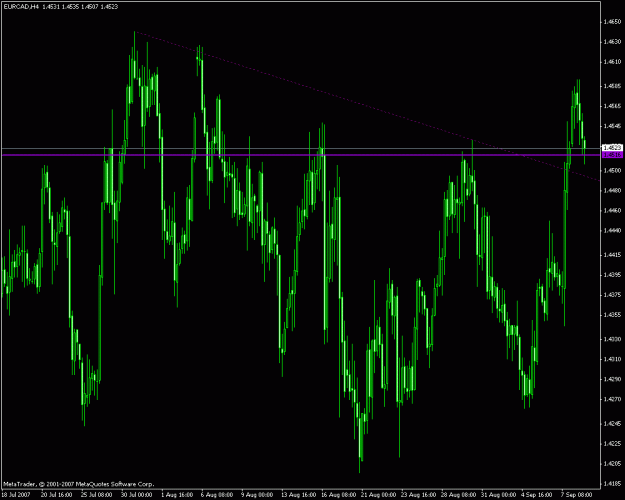Click the 1.4630 price axis label

[612, 41]
